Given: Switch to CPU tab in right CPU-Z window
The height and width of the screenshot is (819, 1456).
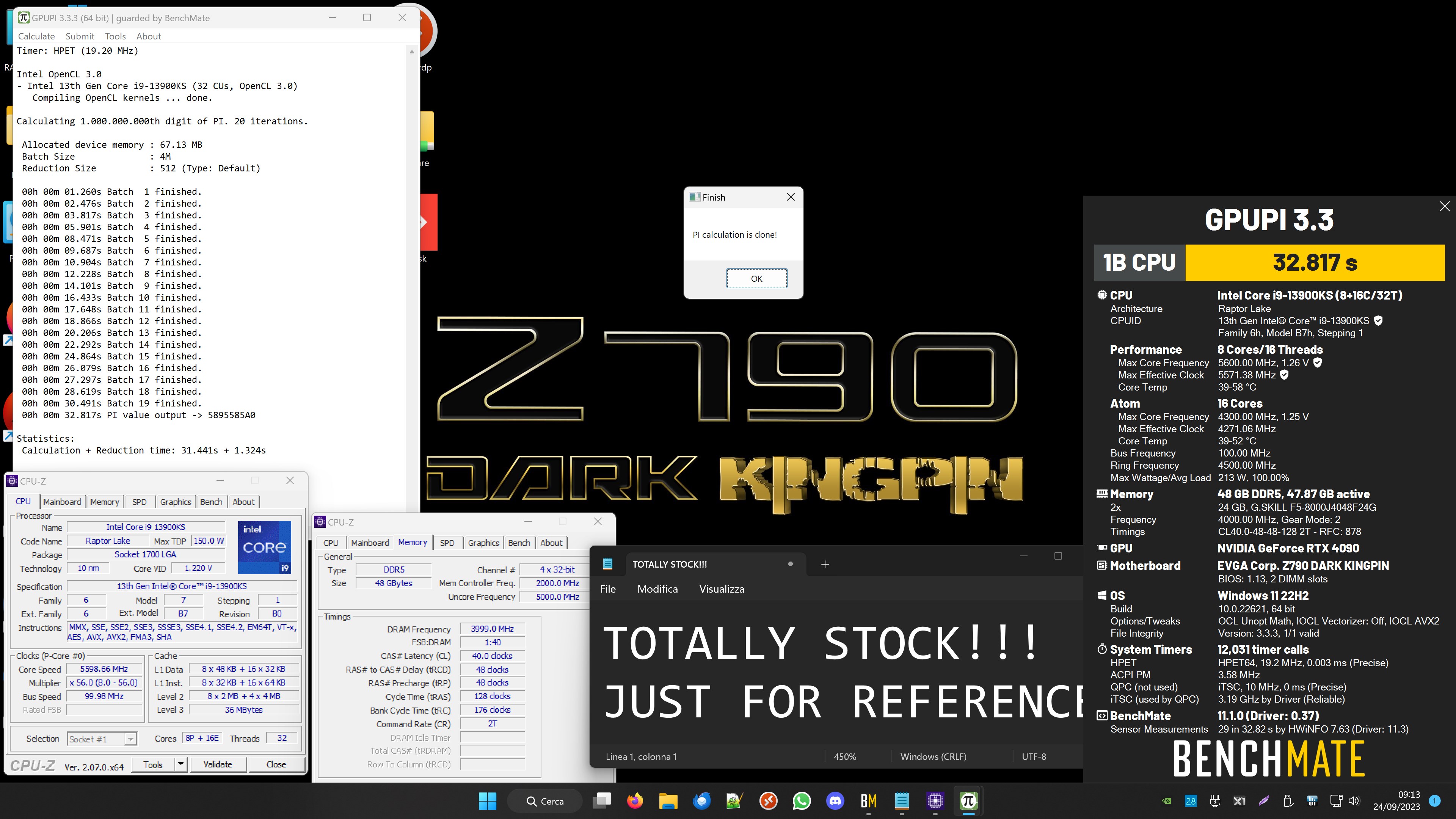Looking at the screenshot, I should 331,543.
